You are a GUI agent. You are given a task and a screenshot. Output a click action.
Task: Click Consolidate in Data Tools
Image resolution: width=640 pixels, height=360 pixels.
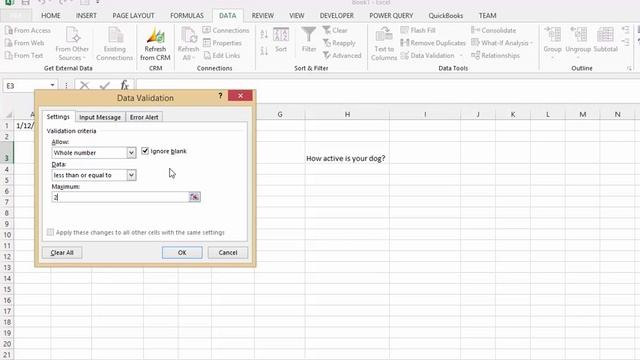coord(493,30)
